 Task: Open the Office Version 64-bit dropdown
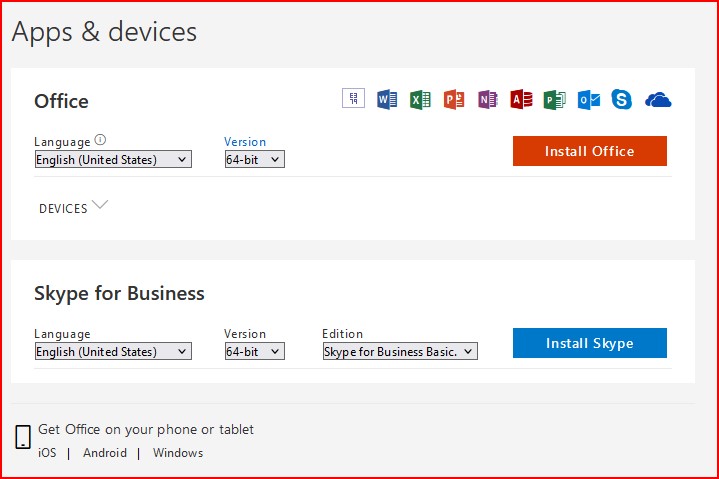(x=254, y=159)
